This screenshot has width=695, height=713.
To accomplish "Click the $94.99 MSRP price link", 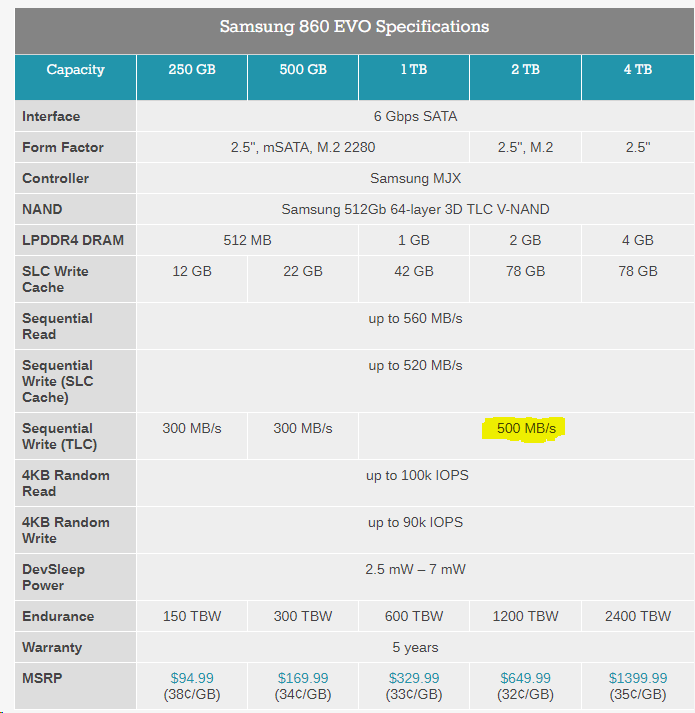I will tap(191, 678).
